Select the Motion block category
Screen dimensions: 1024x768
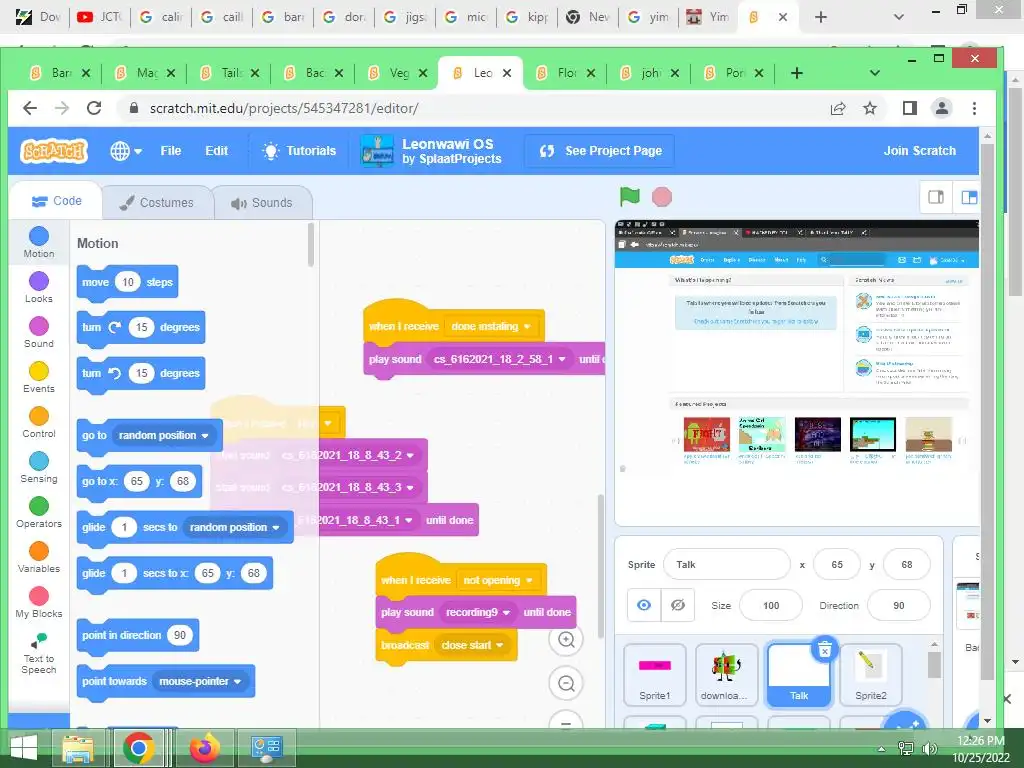[39, 242]
